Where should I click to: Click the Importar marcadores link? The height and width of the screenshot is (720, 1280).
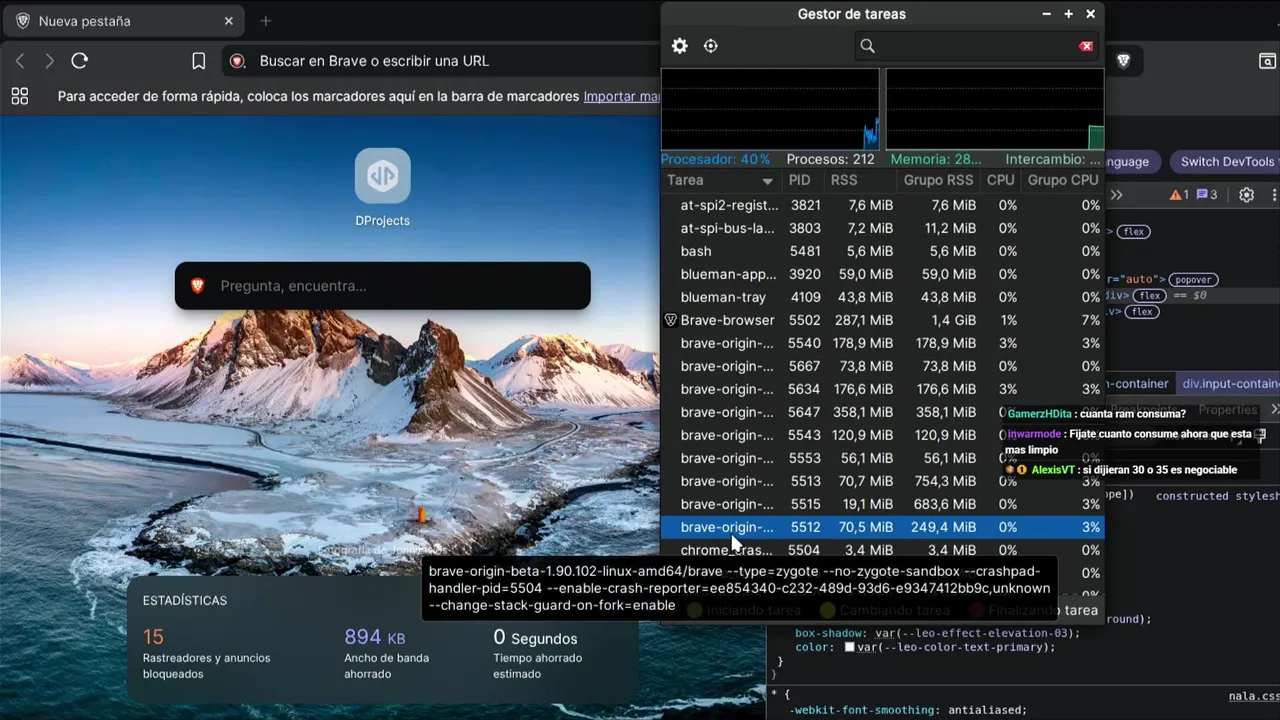[622, 96]
